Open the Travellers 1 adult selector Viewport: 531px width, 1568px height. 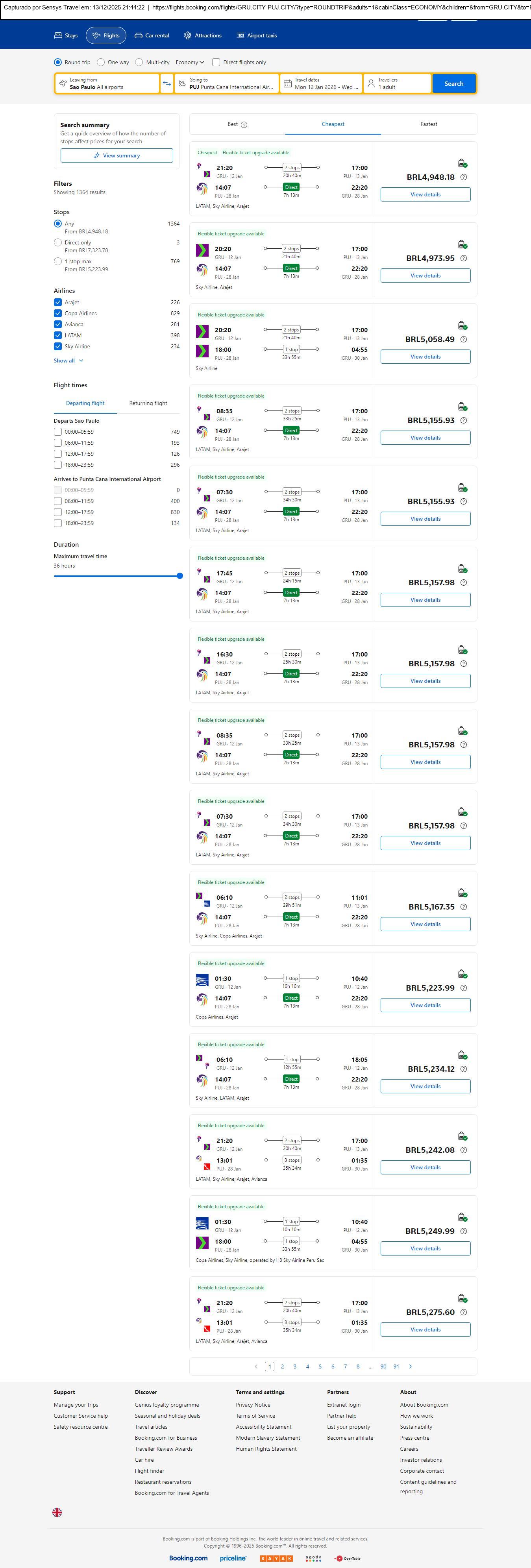(397, 83)
